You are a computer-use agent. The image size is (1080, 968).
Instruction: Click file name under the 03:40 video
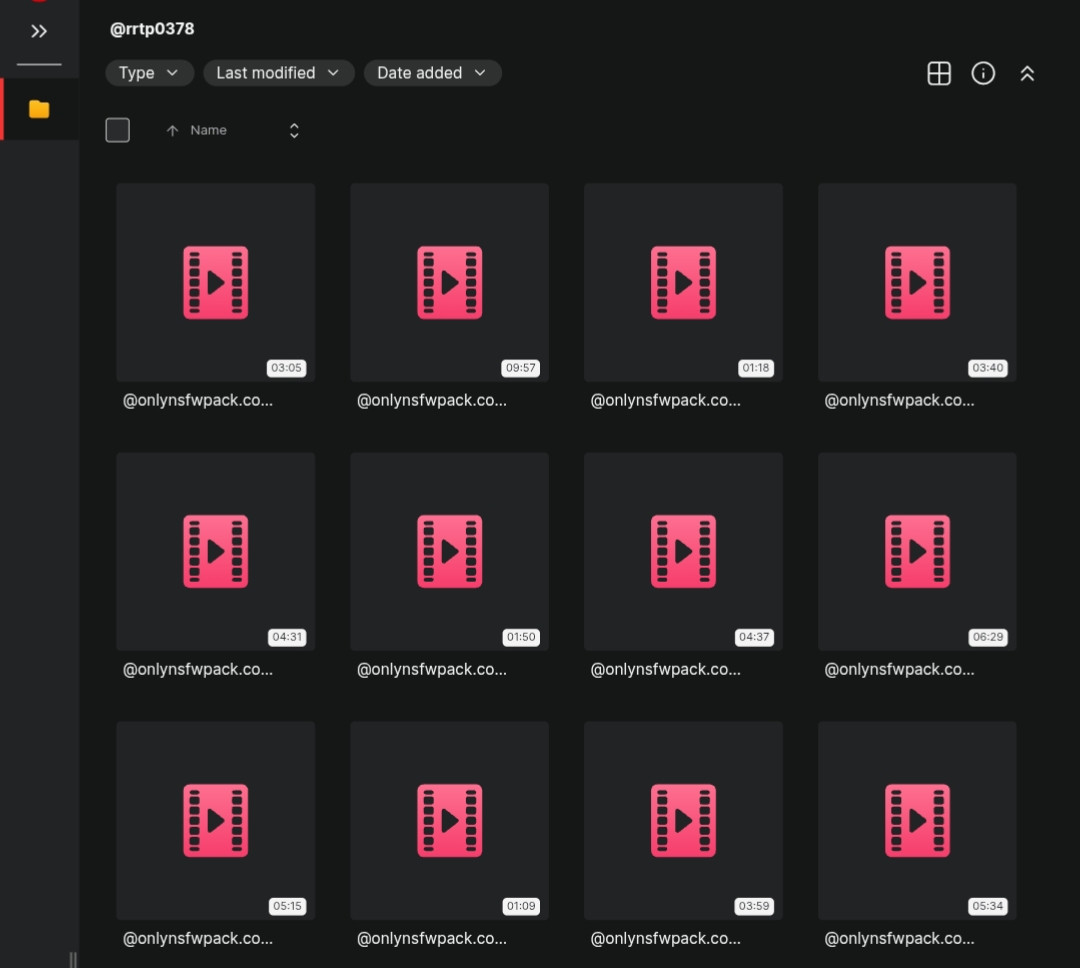(x=900, y=400)
